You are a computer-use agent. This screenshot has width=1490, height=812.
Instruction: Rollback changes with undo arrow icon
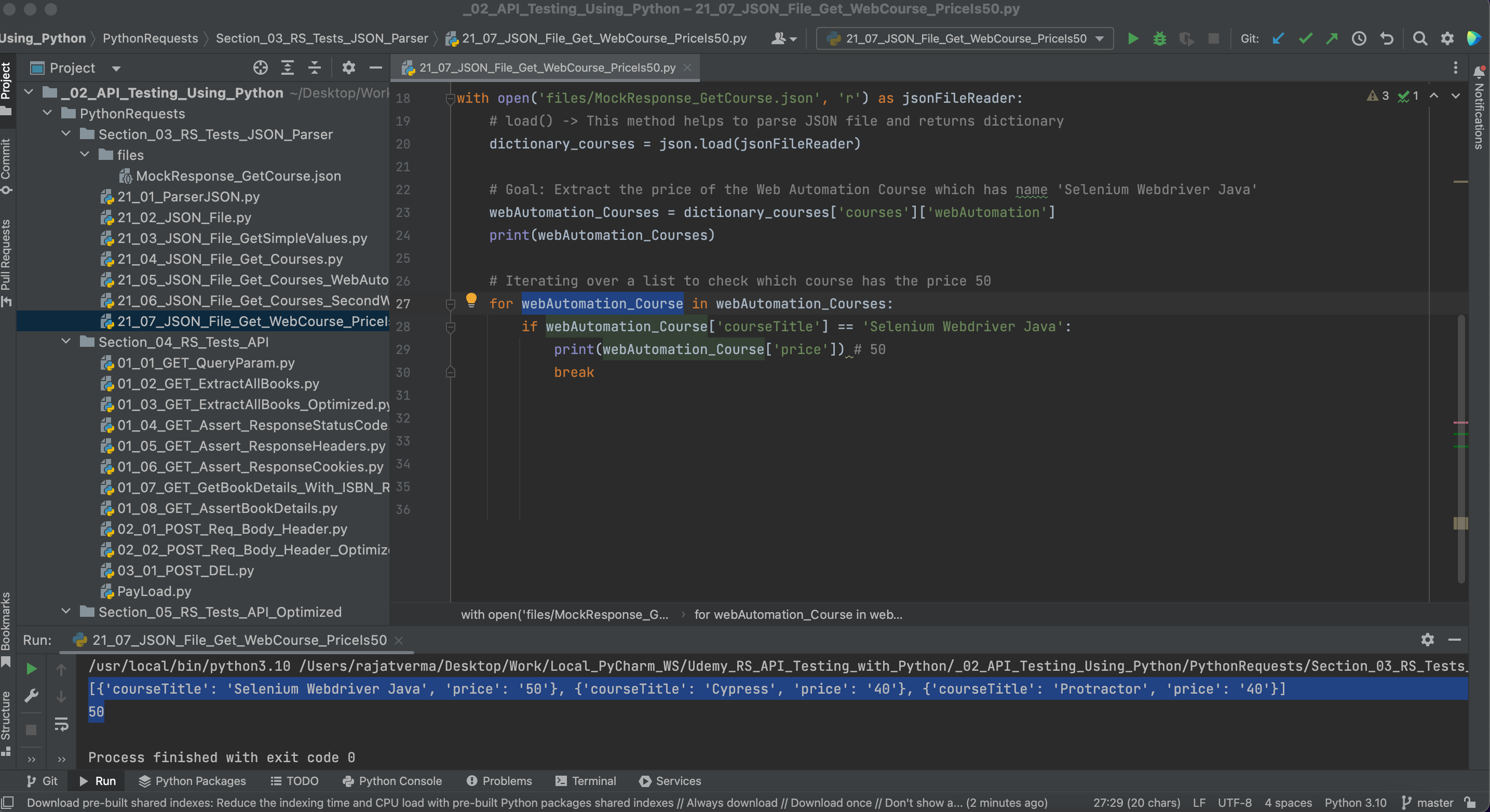(x=1387, y=39)
